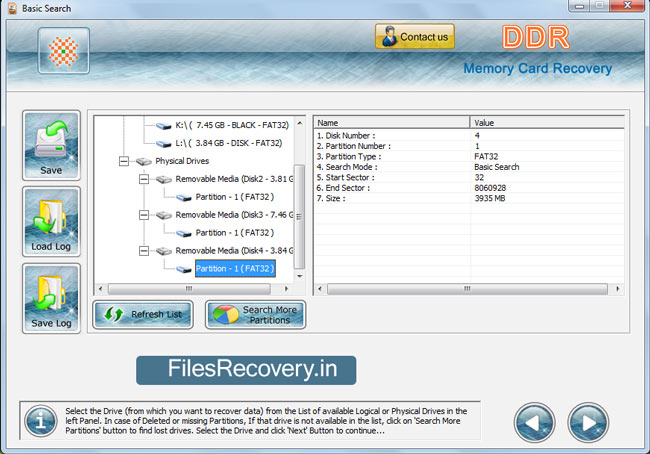The height and width of the screenshot is (454, 650).
Task: Minimize the Basic Search window
Action: coord(580,6)
